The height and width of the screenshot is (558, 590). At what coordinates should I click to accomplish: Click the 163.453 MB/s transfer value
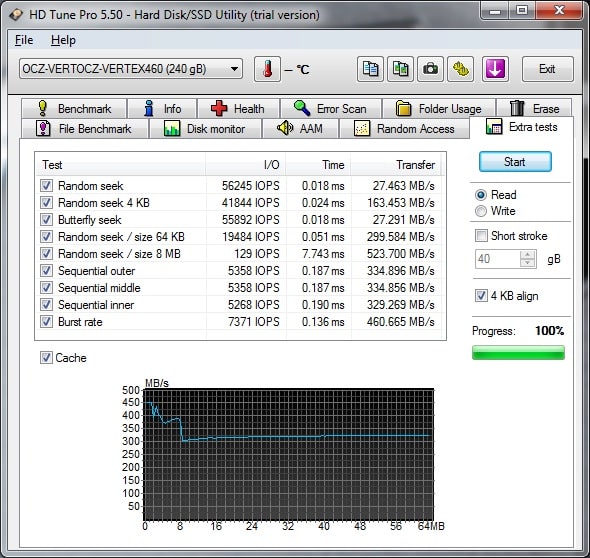[x=401, y=203]
